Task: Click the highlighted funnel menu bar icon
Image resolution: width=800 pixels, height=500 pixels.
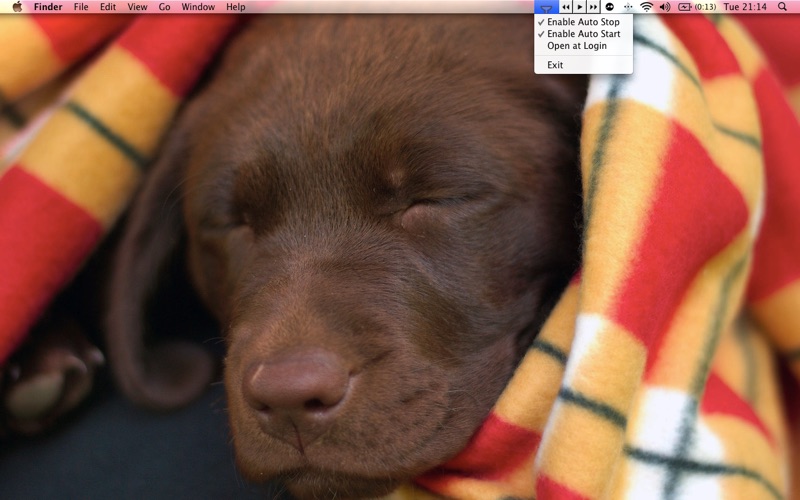Action: pos(546,7)
